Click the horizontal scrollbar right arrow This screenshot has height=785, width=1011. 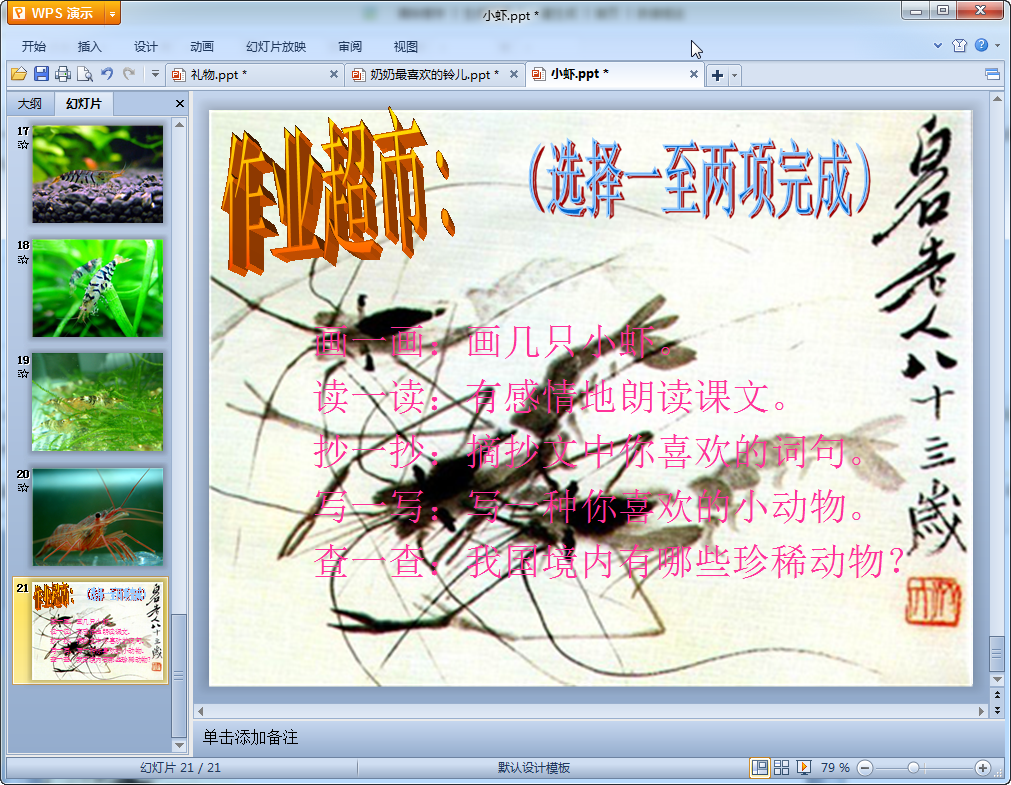click(981, 711)
